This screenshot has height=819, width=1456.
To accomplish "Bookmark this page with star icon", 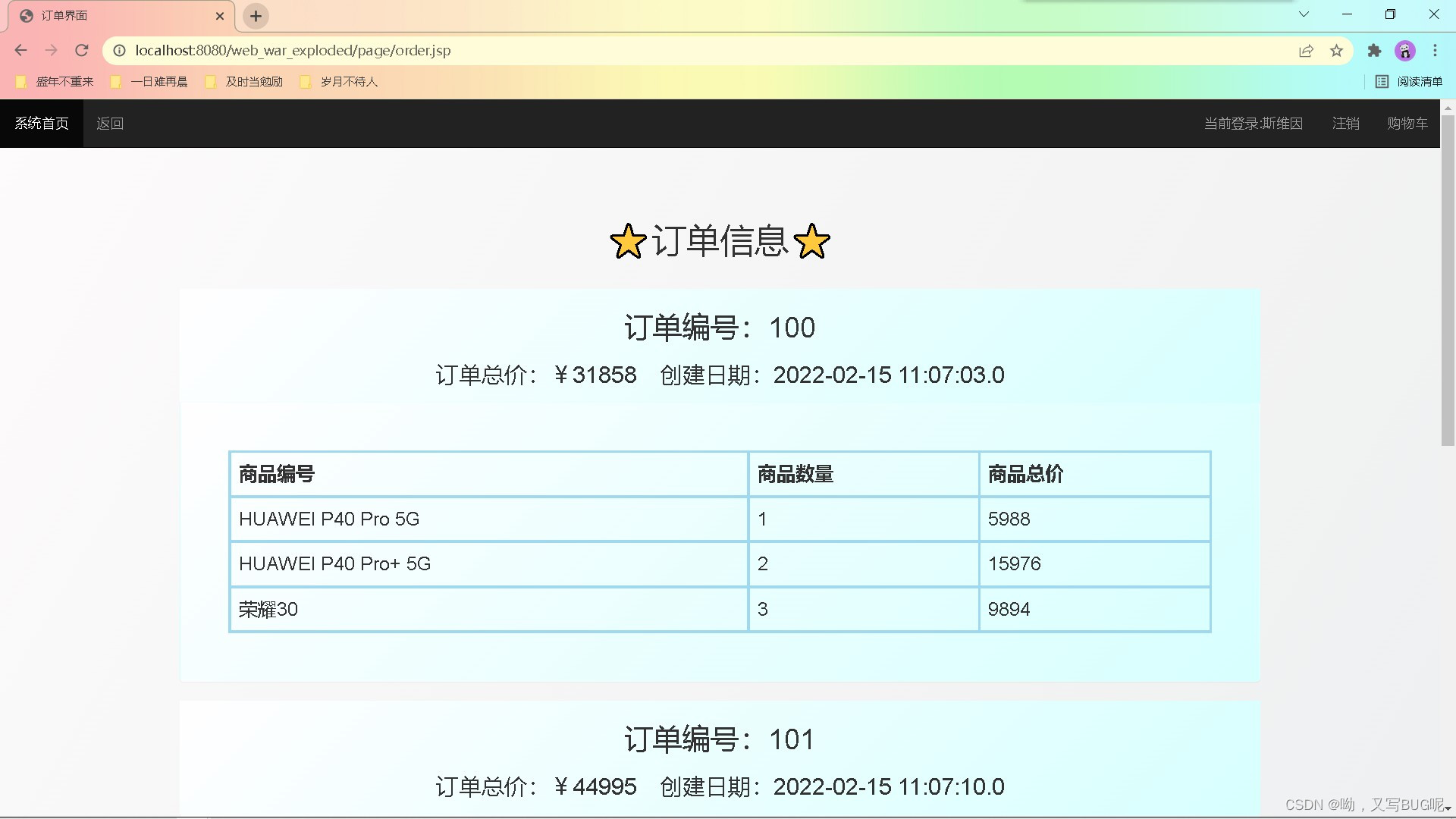I will coord(1336,51).
